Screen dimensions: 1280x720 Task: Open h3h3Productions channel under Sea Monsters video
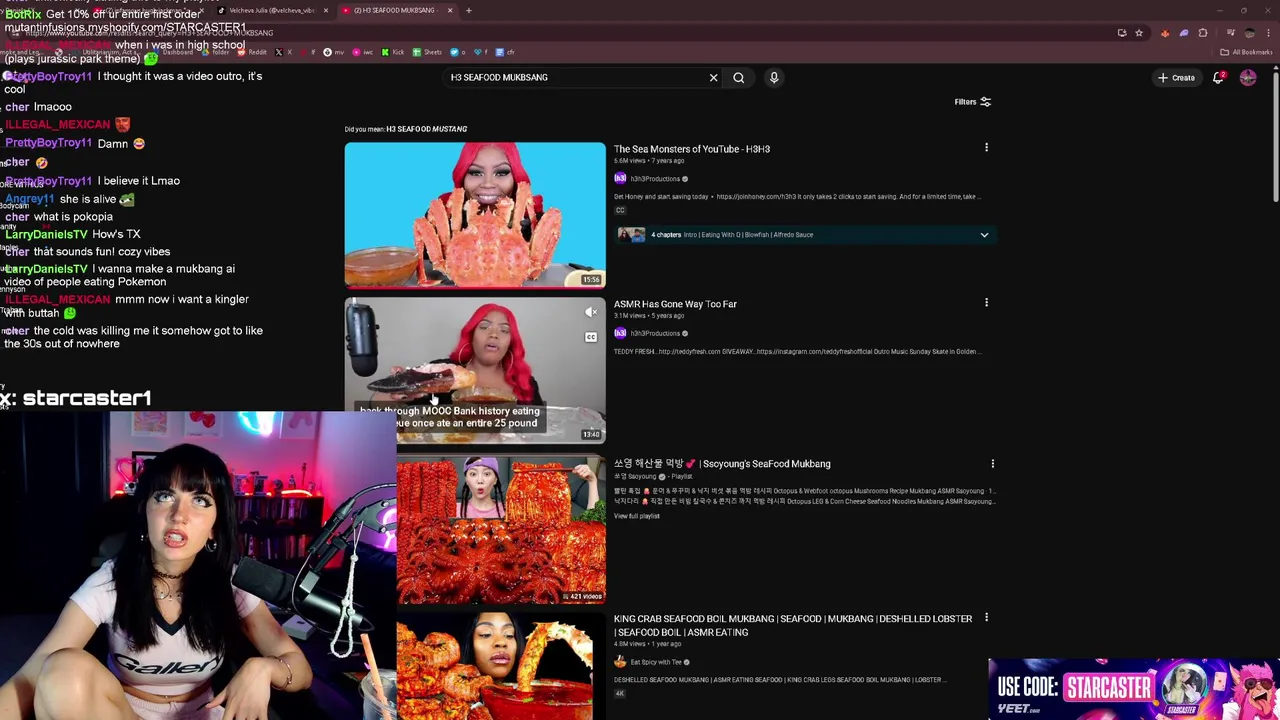coord(655,179)
